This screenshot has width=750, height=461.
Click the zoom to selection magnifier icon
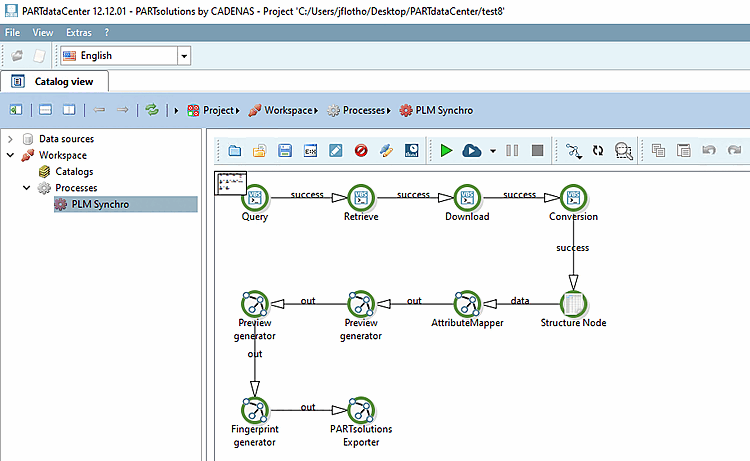pyautogui.click(x=624, y=151)
